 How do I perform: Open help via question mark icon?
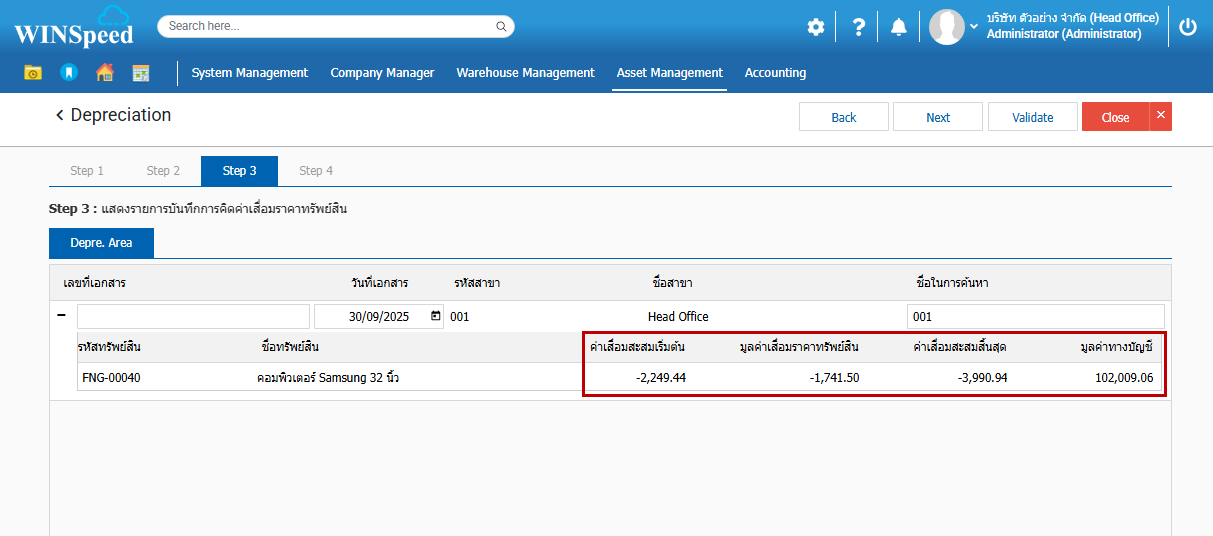(858, 27)
